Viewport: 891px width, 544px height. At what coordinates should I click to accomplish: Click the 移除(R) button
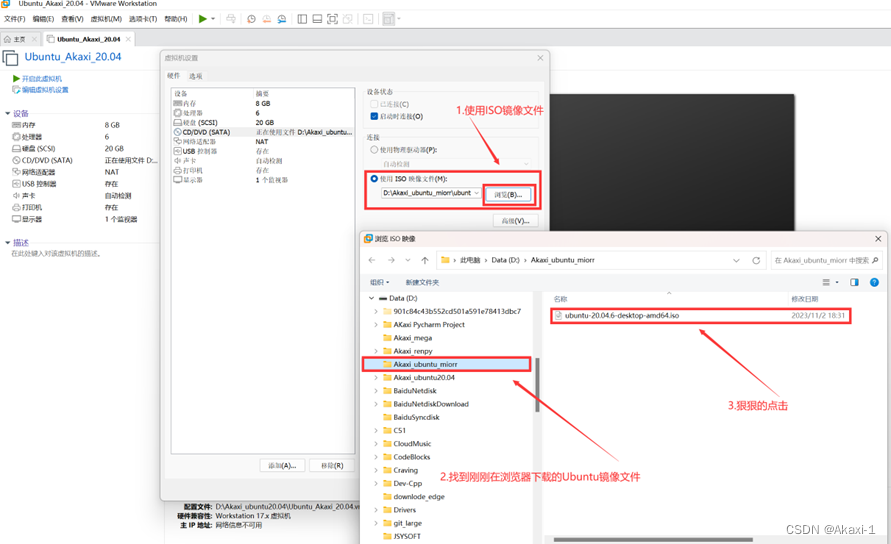332,466
